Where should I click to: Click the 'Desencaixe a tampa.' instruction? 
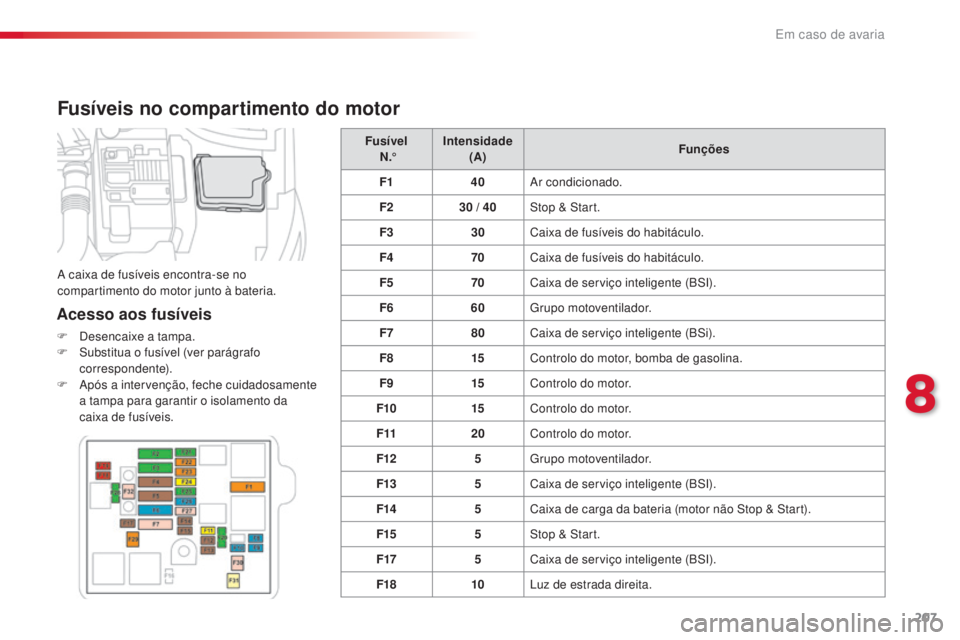[137, 336]
